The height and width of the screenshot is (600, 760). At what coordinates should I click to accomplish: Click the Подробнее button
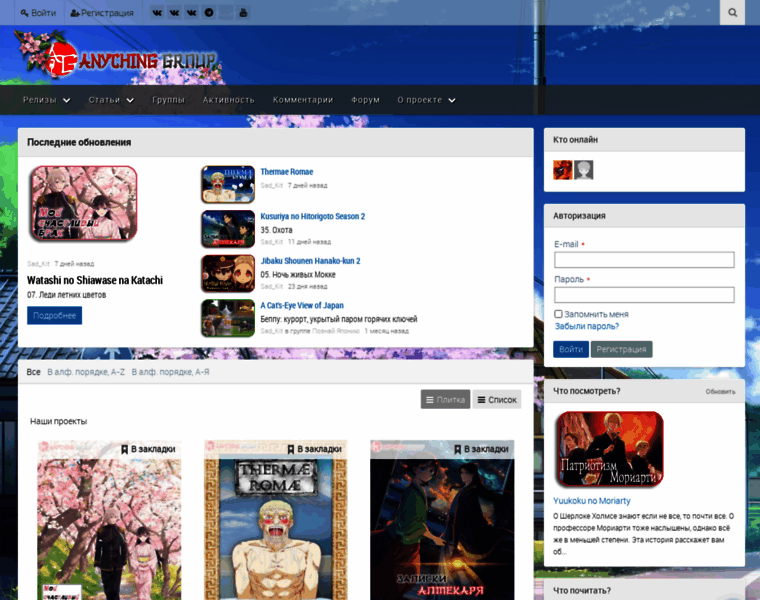[54, 316]
